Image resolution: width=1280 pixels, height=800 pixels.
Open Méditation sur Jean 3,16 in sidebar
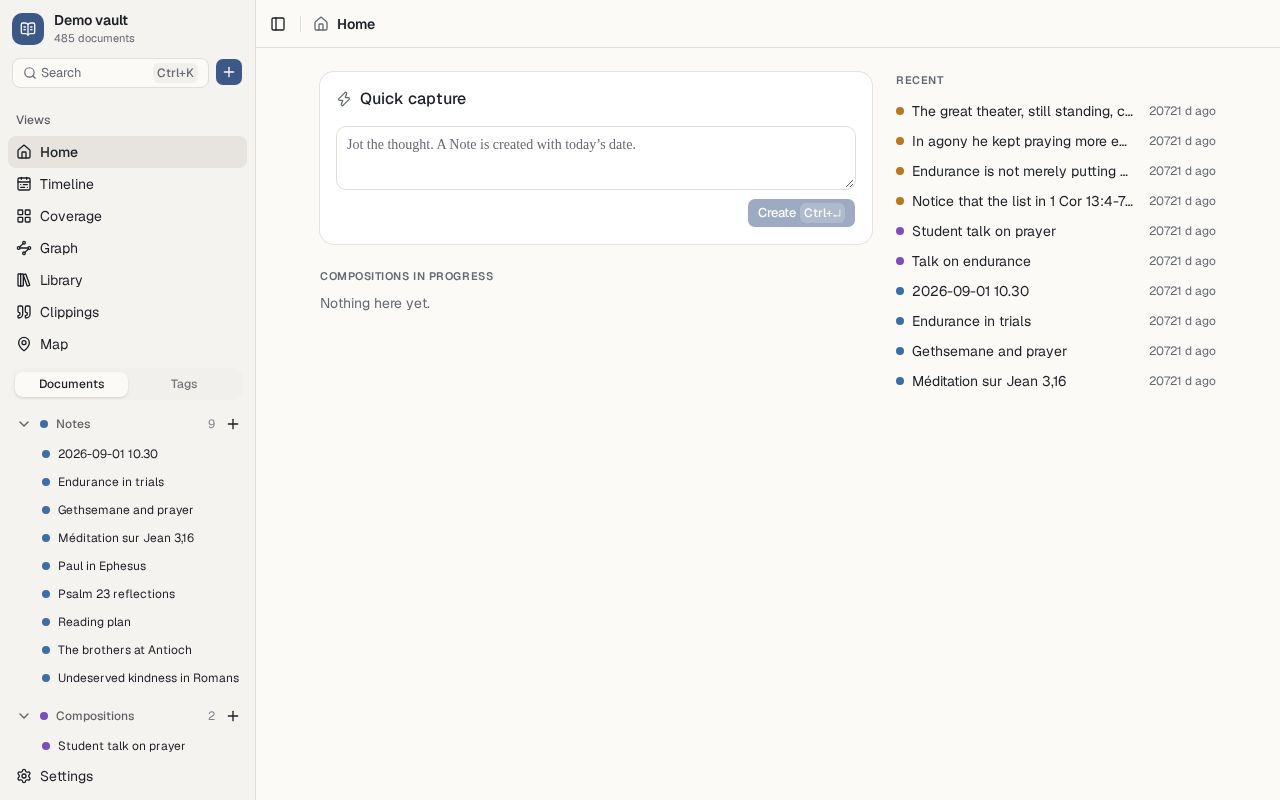(140, 538)
